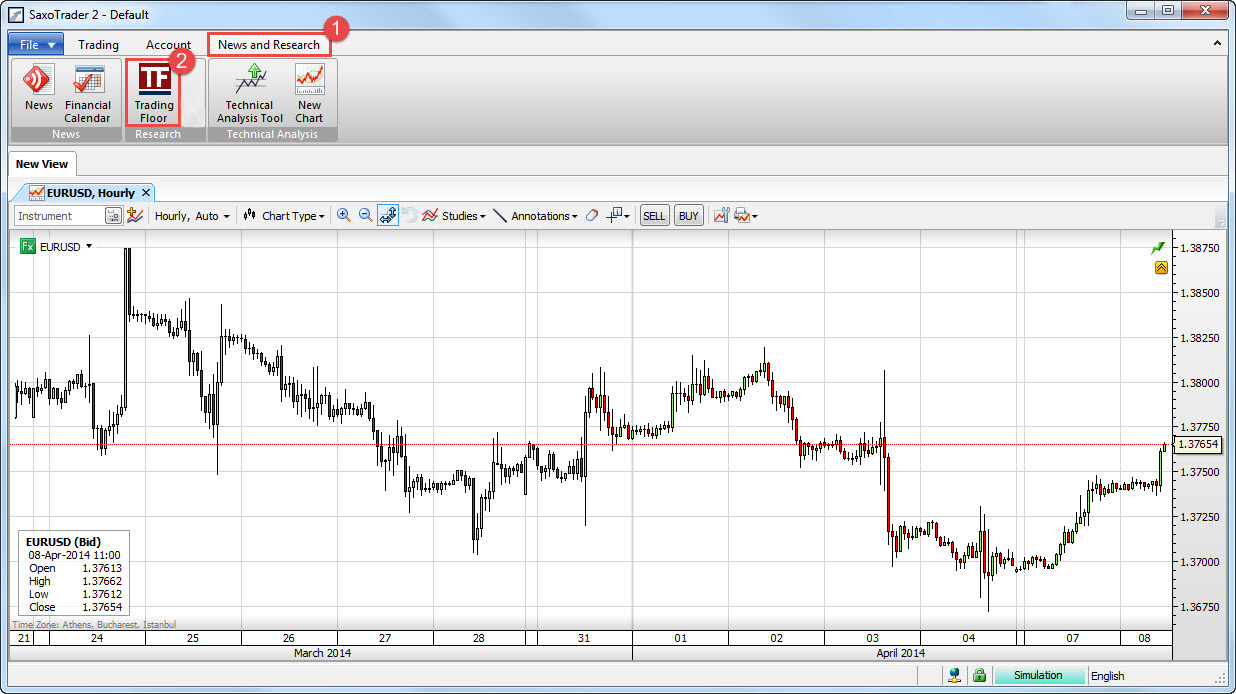Open the News icon in the ribbon
The height and width of the screenshot is (694, 1236).
pyautogui.click(x=38, y=88)
